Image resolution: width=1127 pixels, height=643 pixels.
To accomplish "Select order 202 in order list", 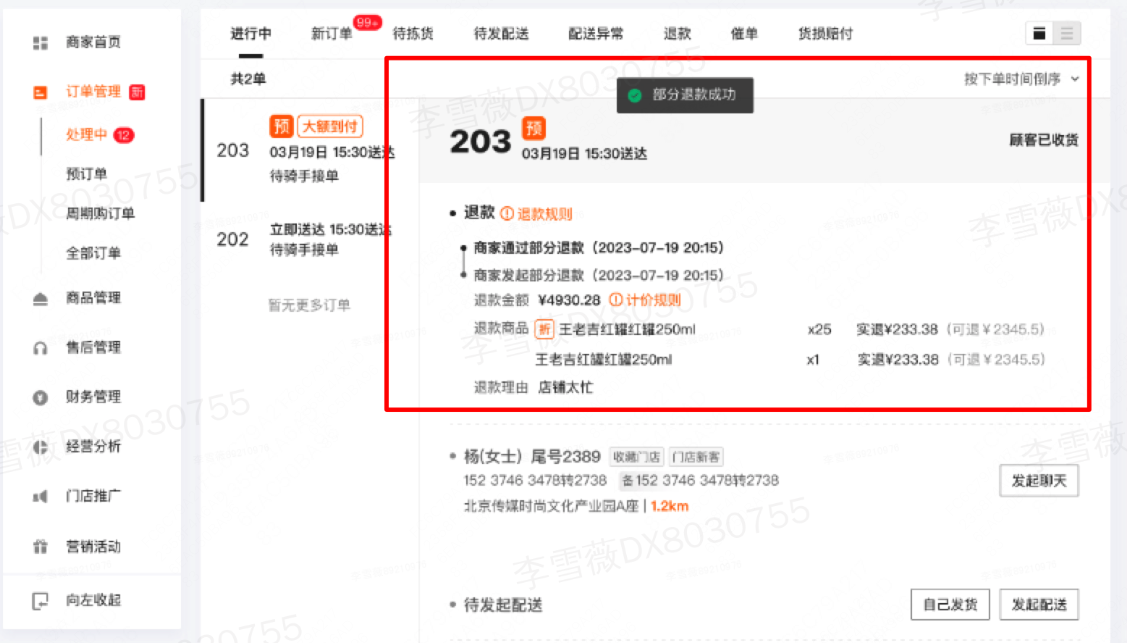I will 300,239.
